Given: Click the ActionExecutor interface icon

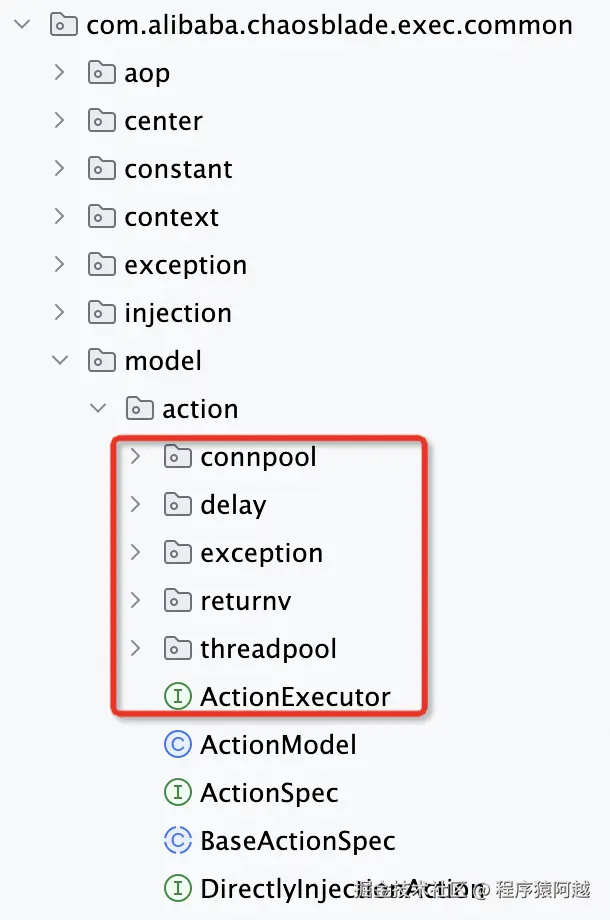Looking at the screenshot, I should [x=177, y=697].
